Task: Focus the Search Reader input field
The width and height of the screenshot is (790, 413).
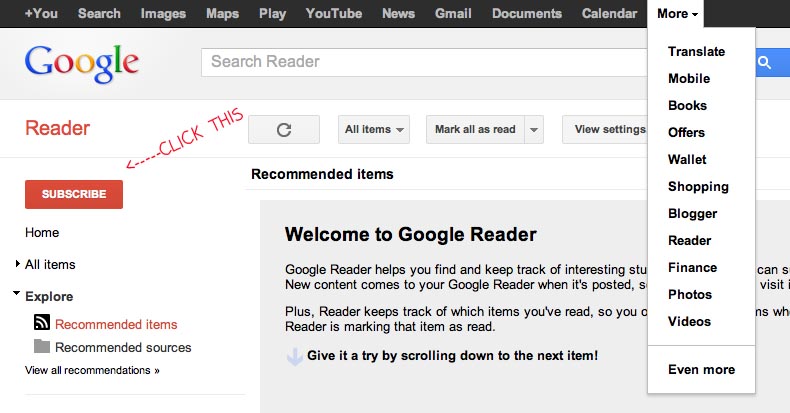Action: pos(420,62)
